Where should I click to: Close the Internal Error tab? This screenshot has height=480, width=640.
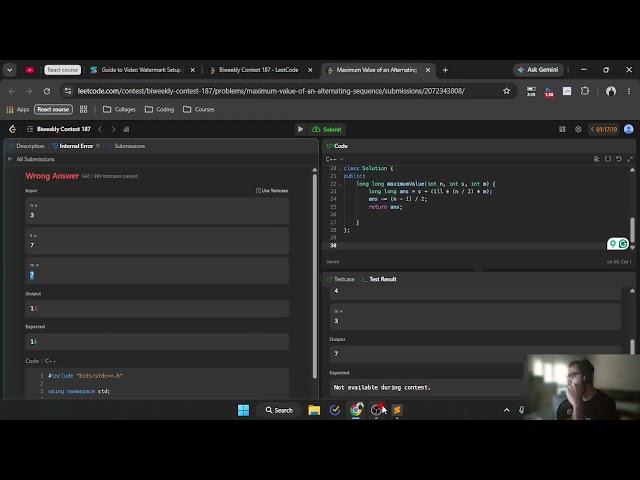pyautogui.click(x=98, y=146)
